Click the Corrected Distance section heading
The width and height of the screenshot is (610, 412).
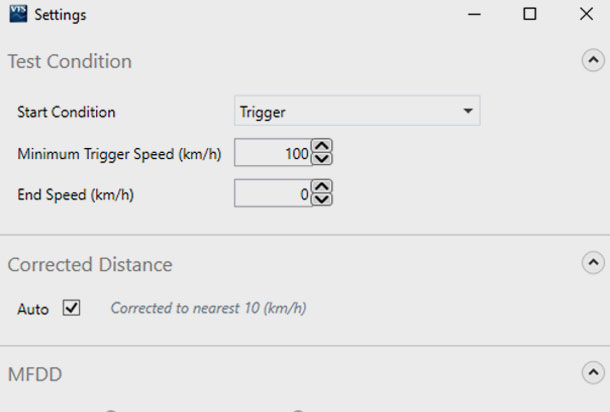pos(90,265)
